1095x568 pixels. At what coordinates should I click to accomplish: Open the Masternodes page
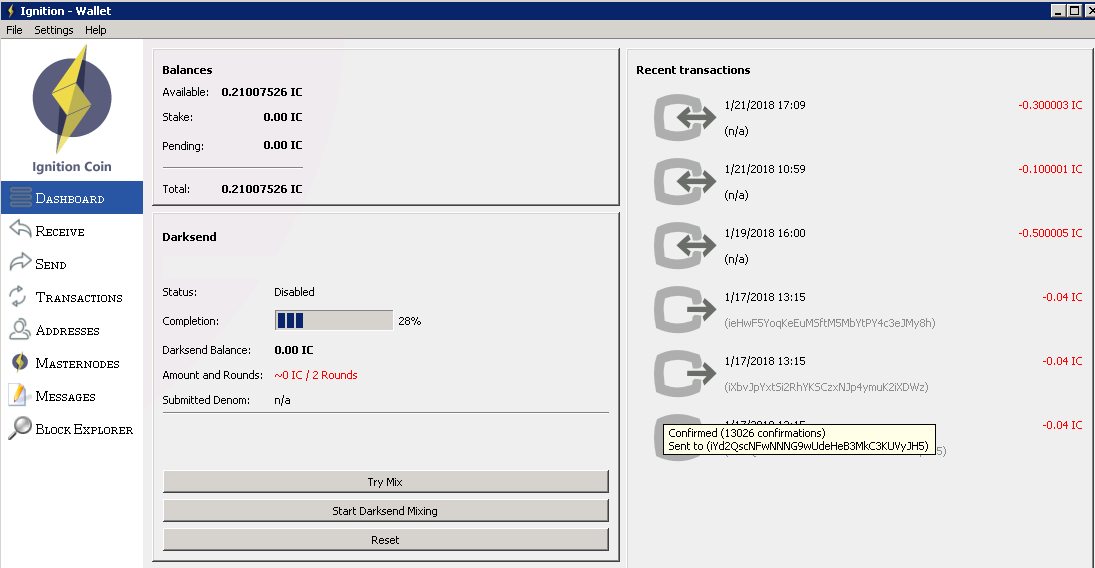click(72, 363)
